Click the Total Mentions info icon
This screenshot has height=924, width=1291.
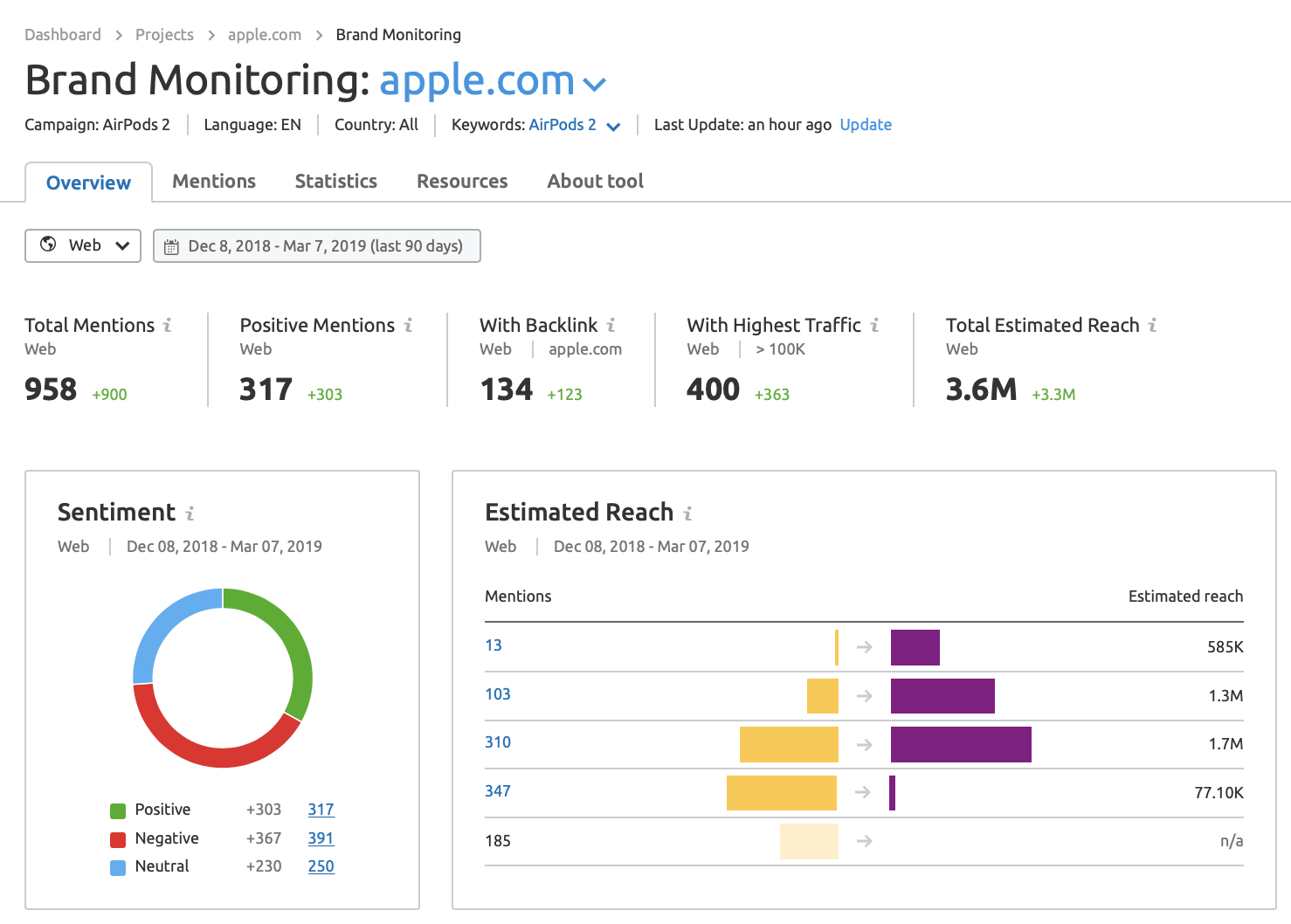166,325
